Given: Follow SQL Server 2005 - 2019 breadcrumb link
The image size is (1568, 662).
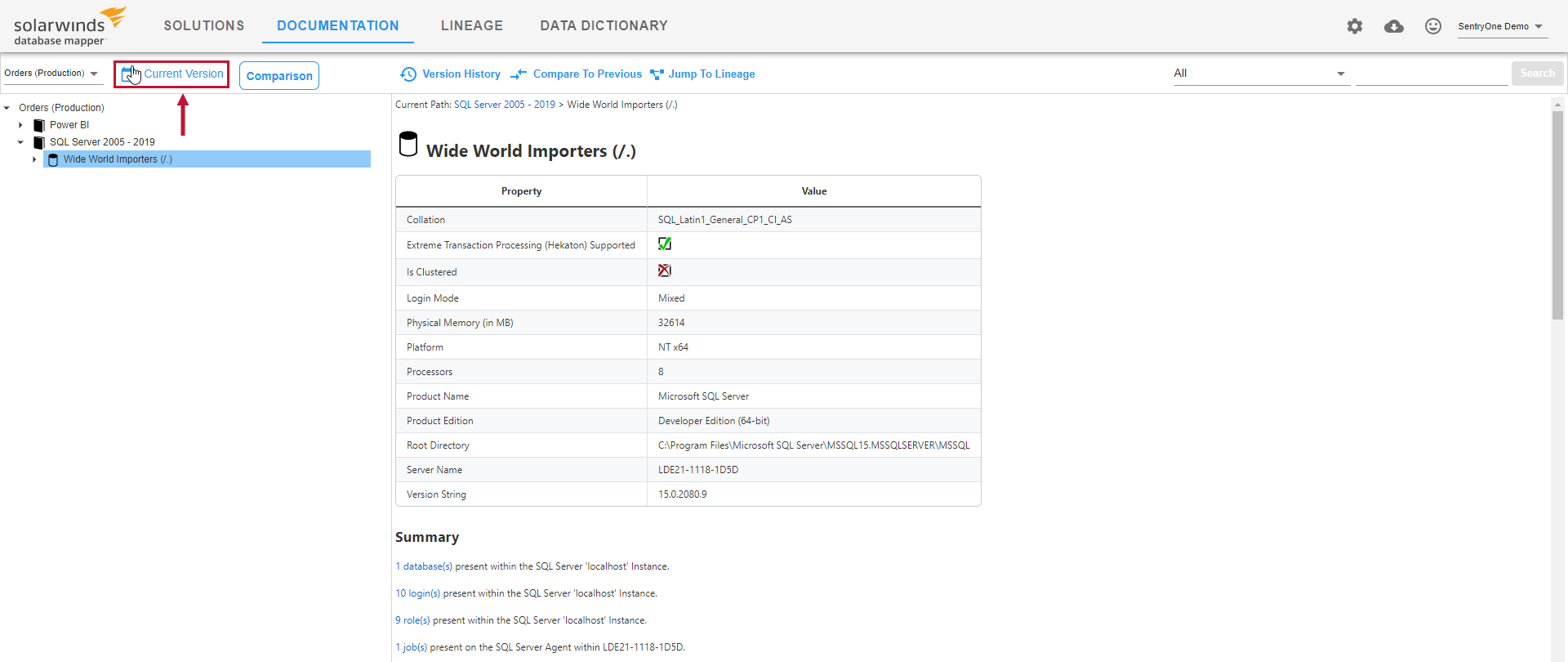Looking at the screenshot, I should coord(505,105).
